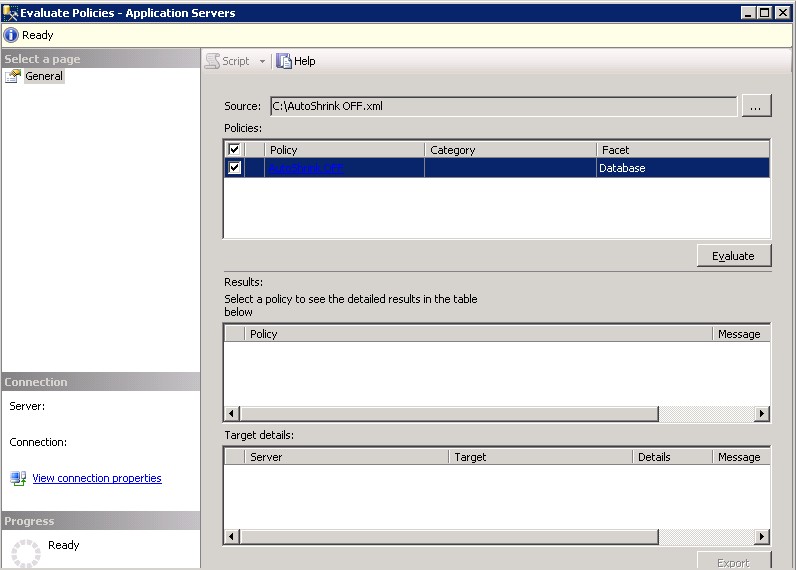This screenshot has height=570, width=796.
Task: Open View connection properties link
Action: pos(97,478)
